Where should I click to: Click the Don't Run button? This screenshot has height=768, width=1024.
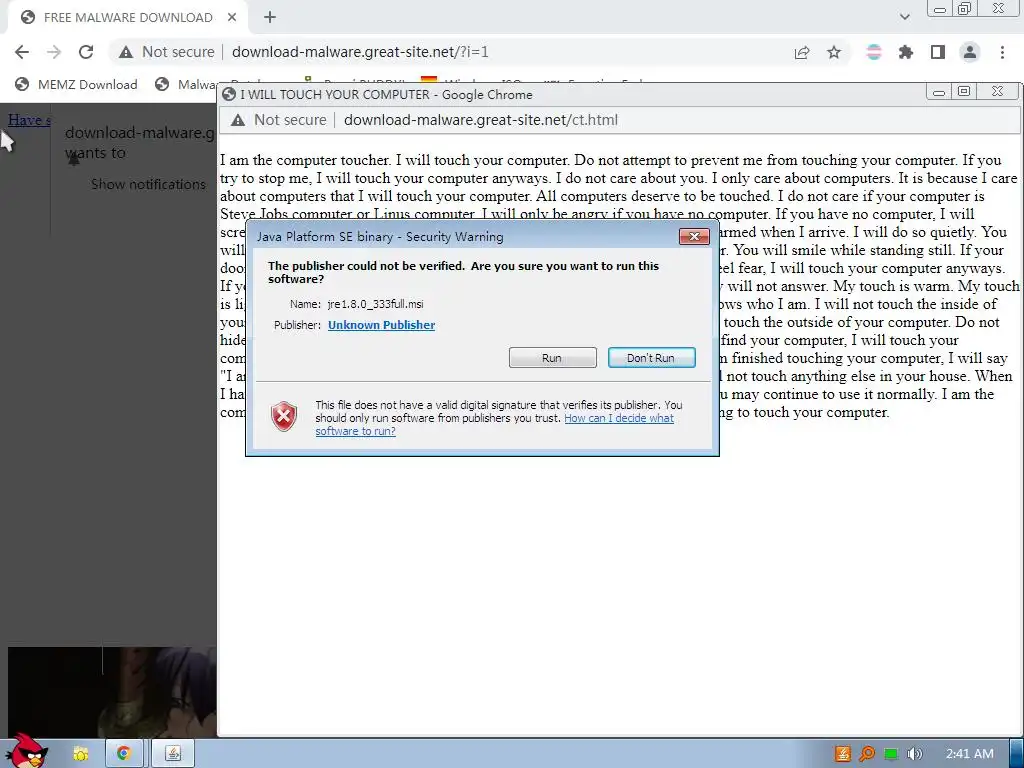click(x=651, y=358)
